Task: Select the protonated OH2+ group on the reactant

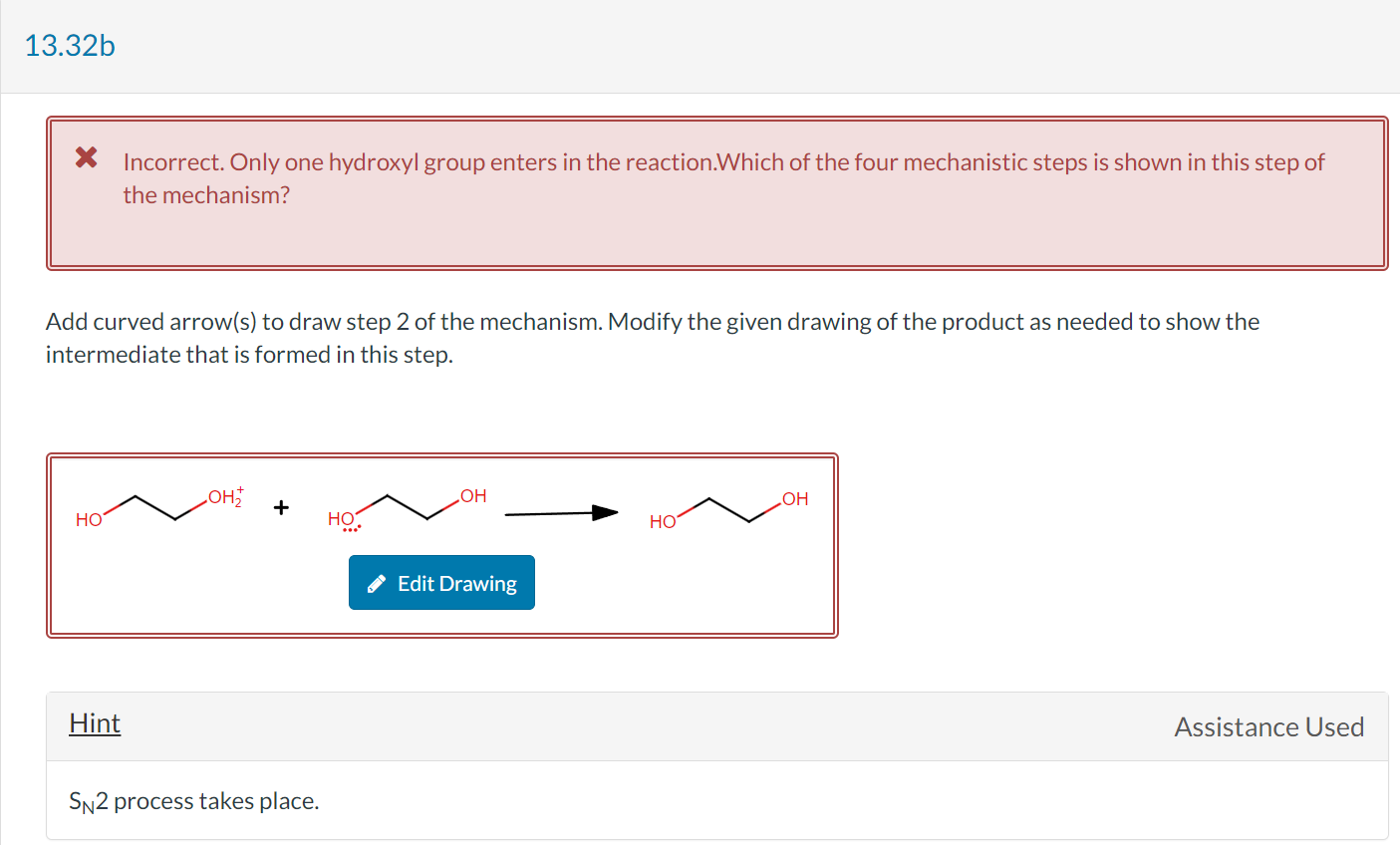Action: pos(226,495)
